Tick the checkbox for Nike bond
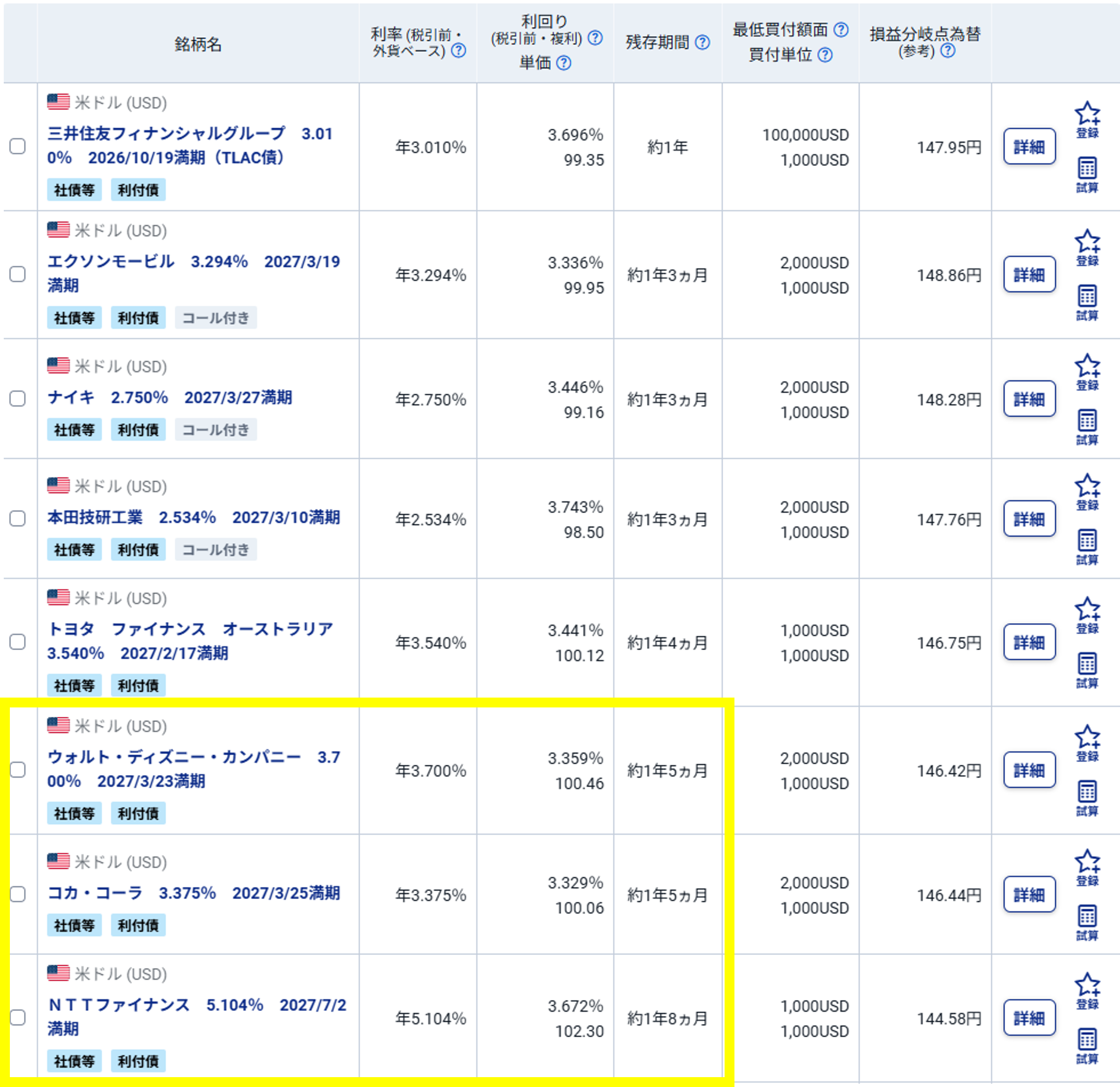The image size is (1120, 1087). point(18,398)
